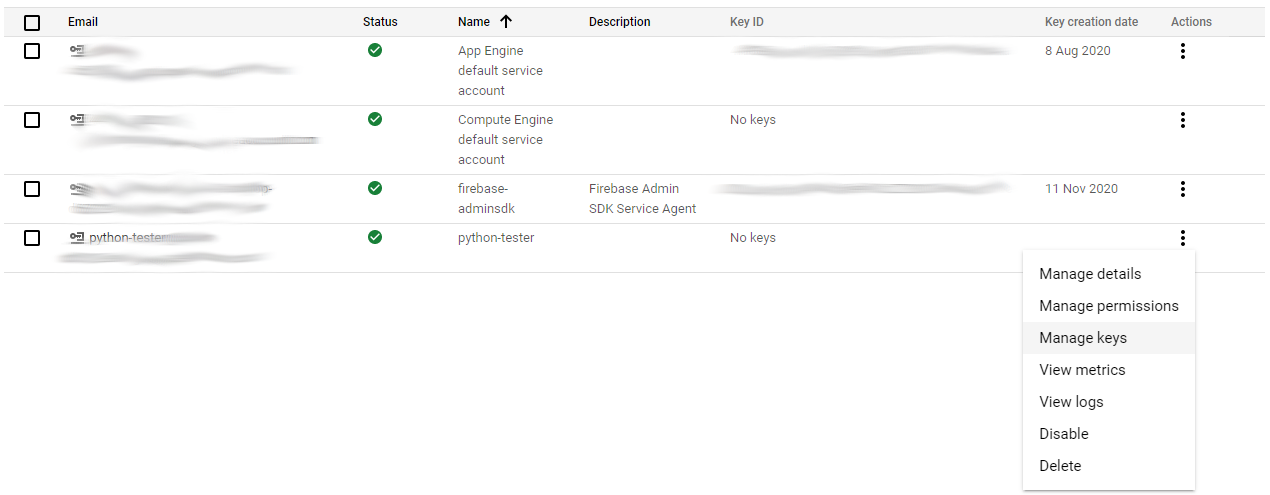Choose Manage permissions from context menu
Image resolution: width=1270 pixels, height=495 pixels.
pyautogui.click(x=1109, y=306)
